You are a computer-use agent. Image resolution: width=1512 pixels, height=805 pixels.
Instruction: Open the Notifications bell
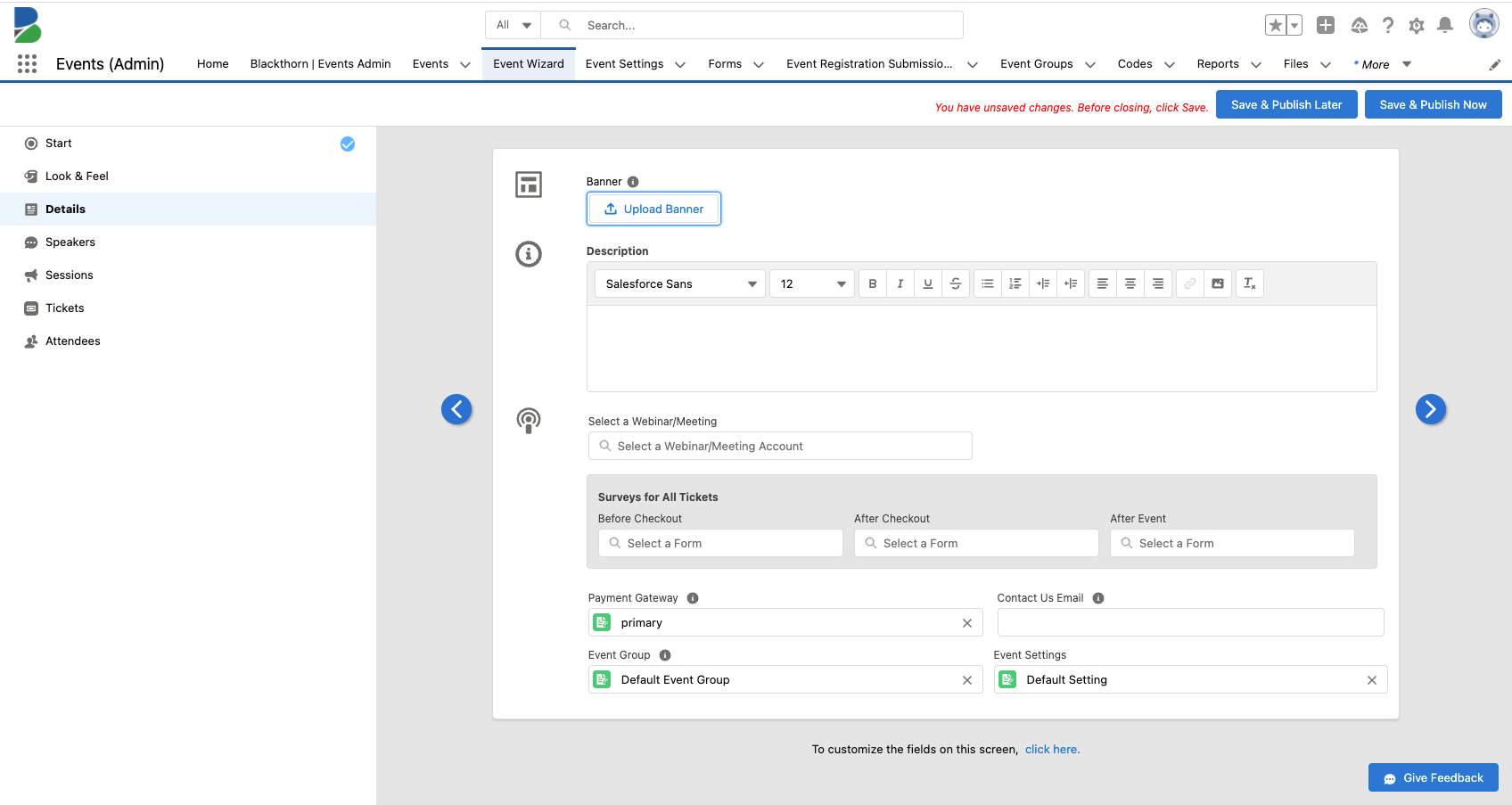coord(1445,25)
